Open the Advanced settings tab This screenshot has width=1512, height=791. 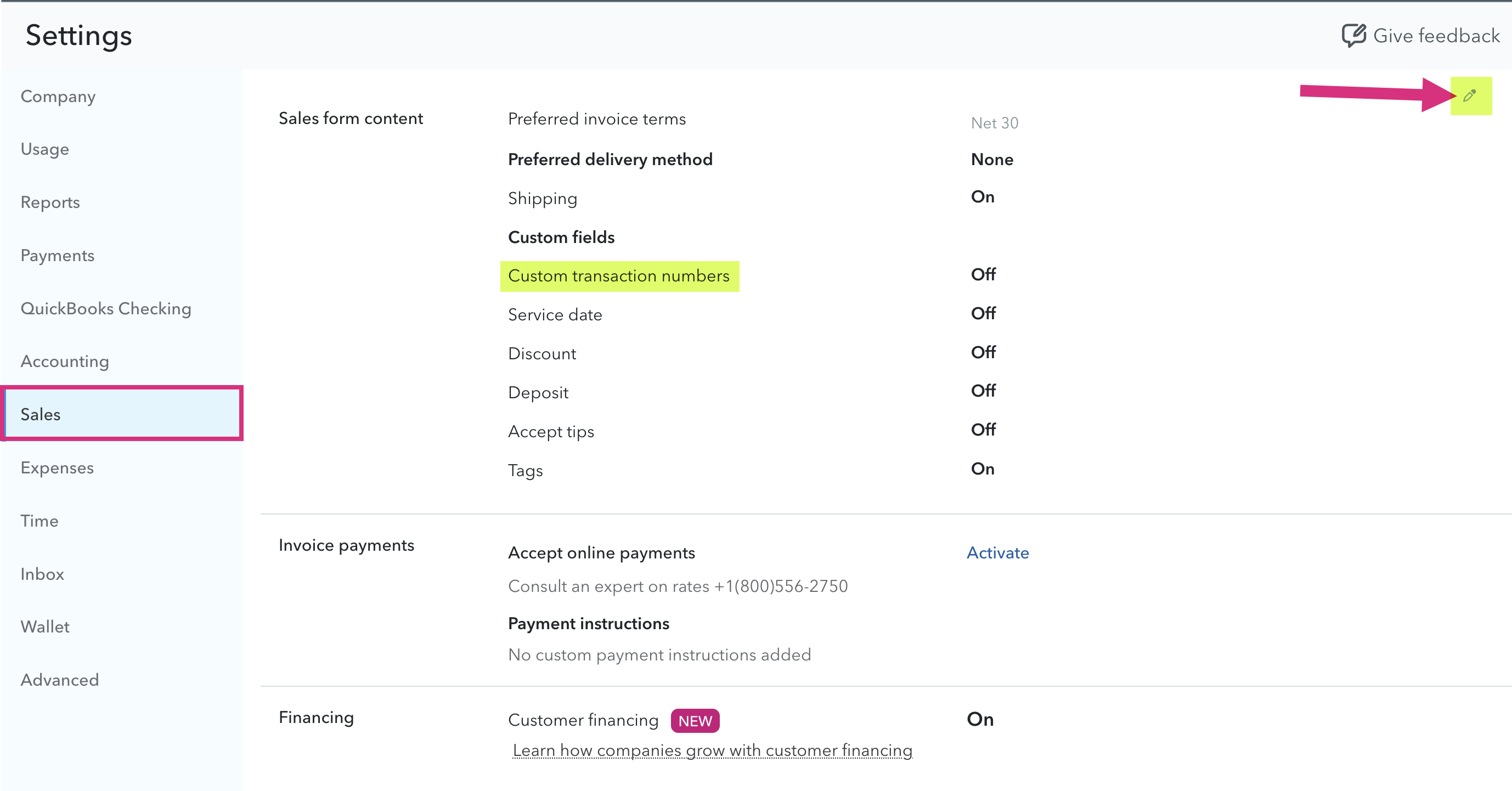tap(59, 680)
